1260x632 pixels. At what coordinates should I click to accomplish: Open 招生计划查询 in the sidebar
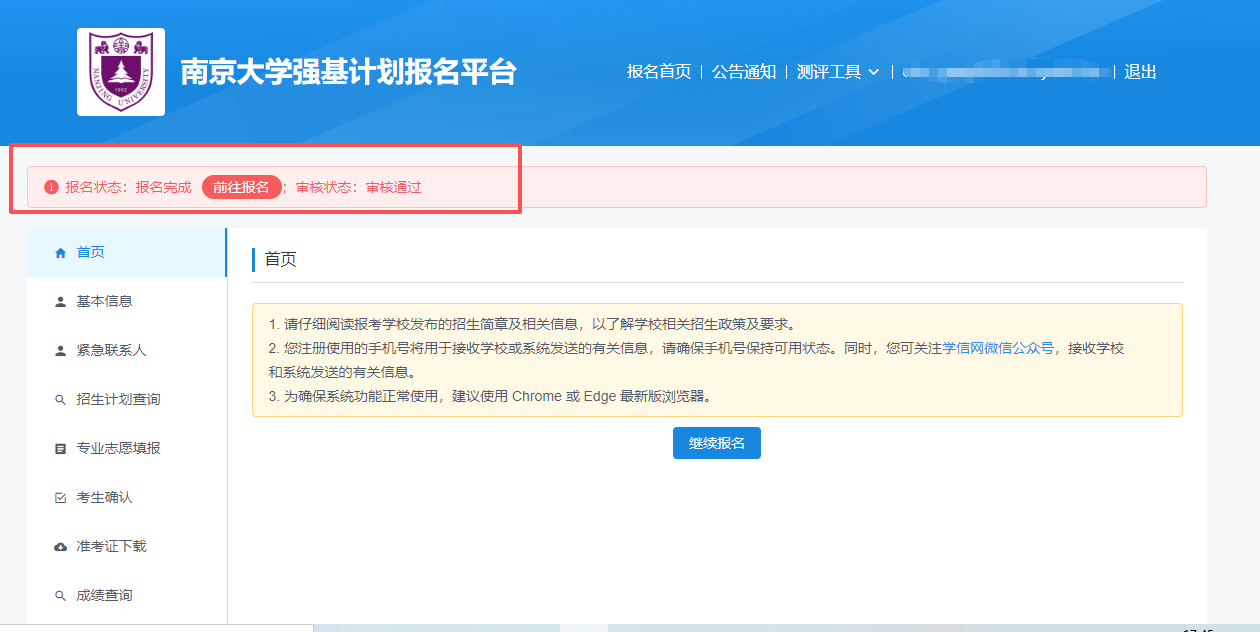pos(127,399)
